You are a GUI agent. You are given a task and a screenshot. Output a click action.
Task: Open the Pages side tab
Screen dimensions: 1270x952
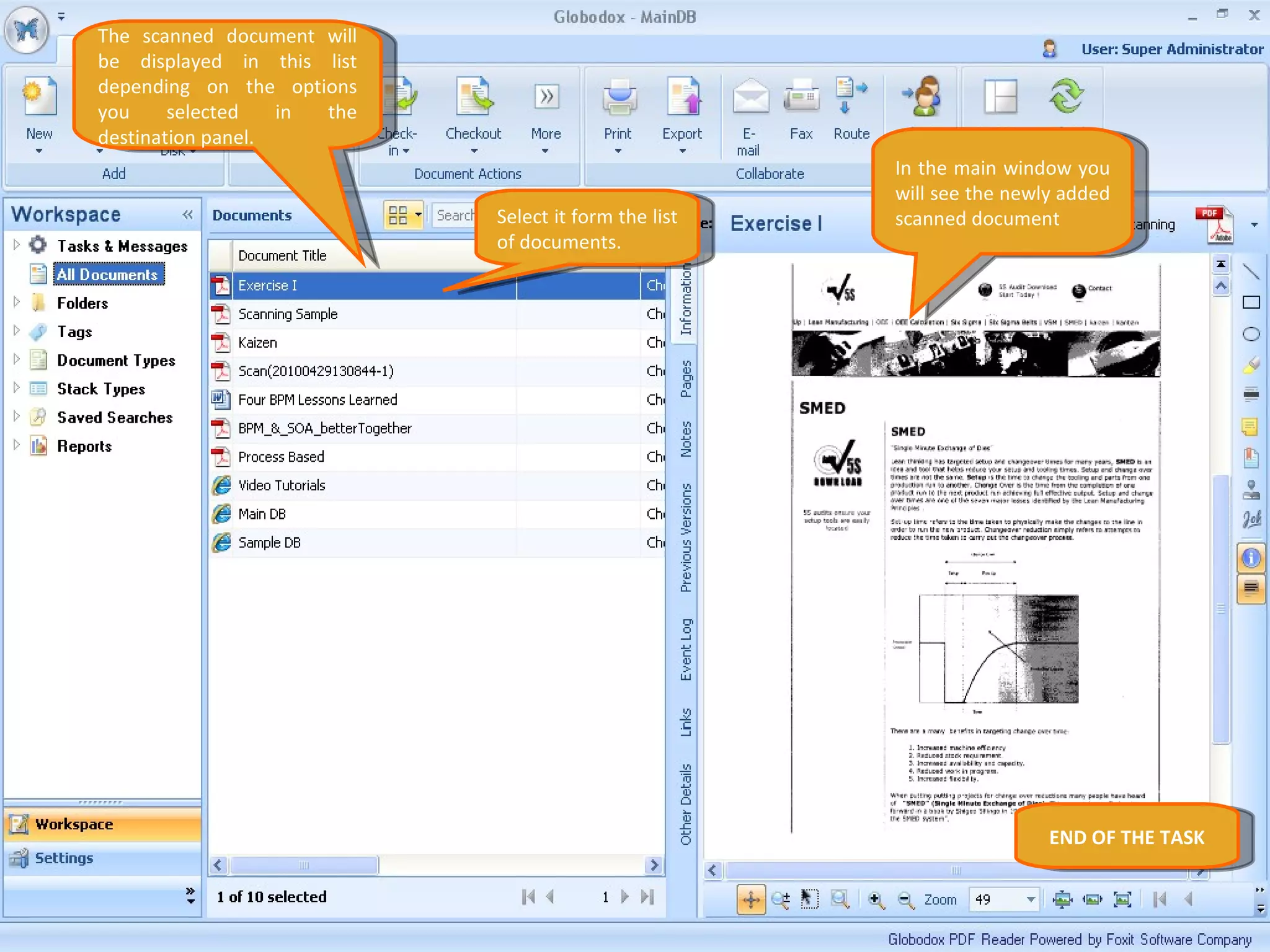coord(685,379)
